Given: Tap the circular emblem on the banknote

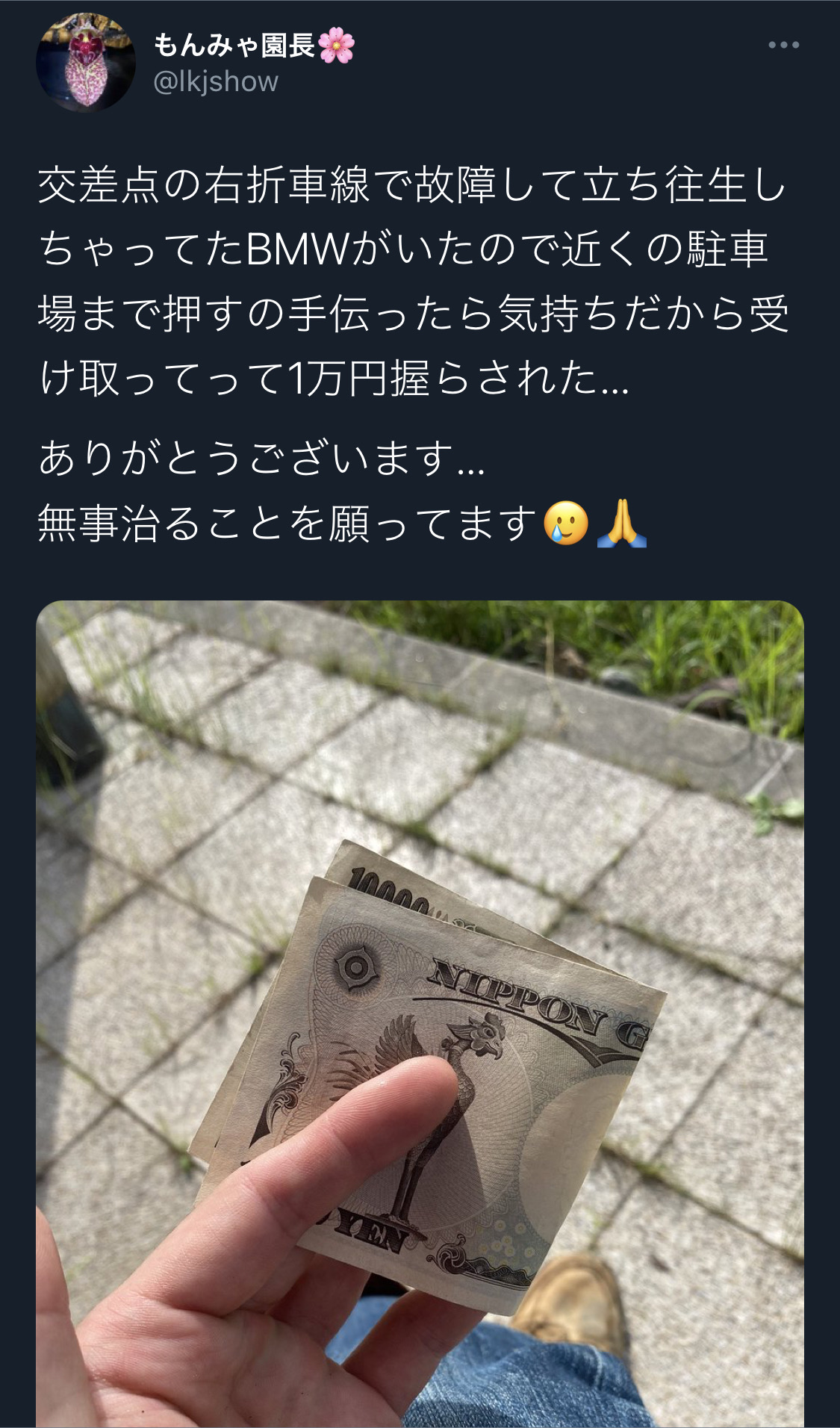Looking at the screenshot, I should pos(355,967).
